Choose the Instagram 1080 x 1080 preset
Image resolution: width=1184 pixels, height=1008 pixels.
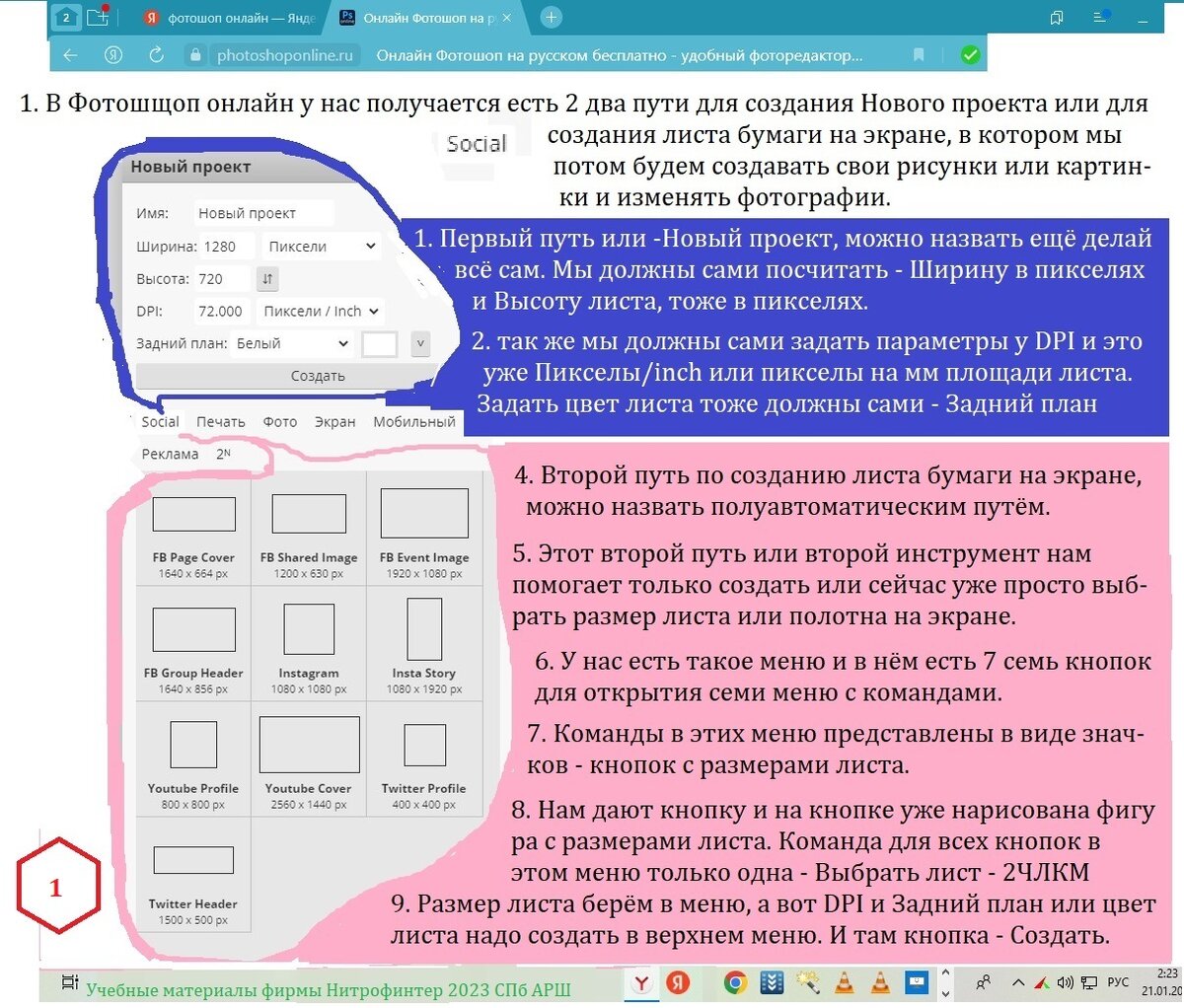pos(309,643)
